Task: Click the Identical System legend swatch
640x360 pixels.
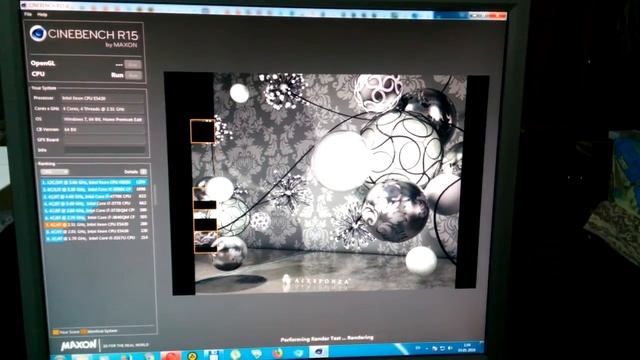Action: (83, 331)
